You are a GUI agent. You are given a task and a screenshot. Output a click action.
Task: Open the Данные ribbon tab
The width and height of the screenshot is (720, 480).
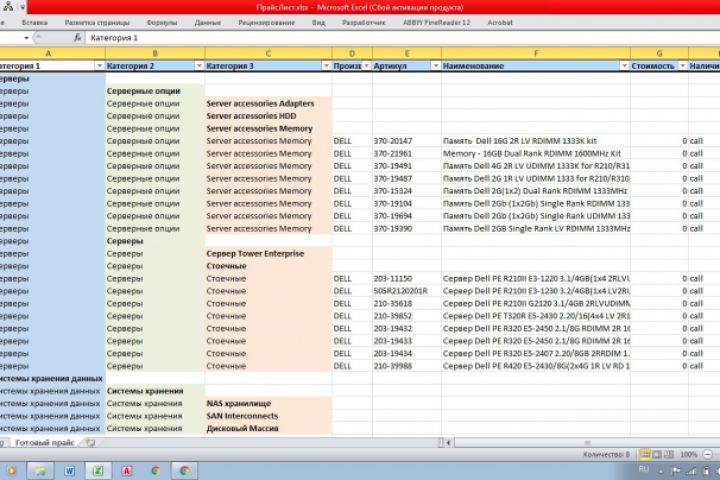click(208, 23)
